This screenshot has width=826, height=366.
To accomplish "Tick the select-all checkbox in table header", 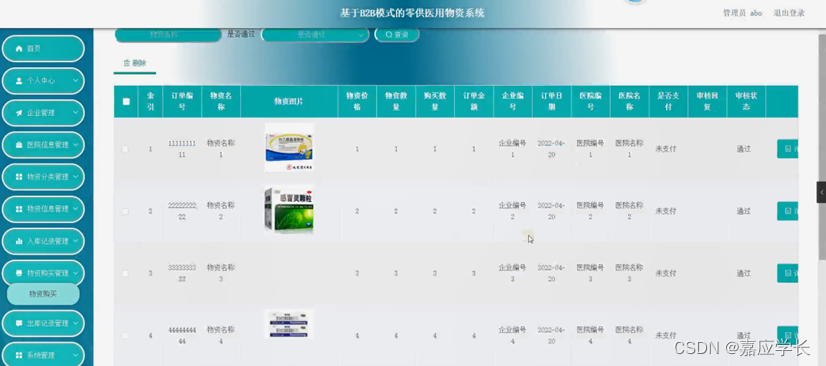I will [x=126, y=102].
